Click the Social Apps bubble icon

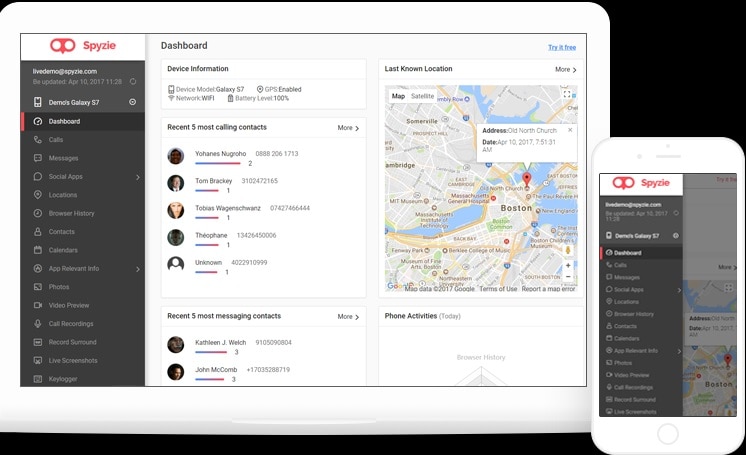(38, 177)
